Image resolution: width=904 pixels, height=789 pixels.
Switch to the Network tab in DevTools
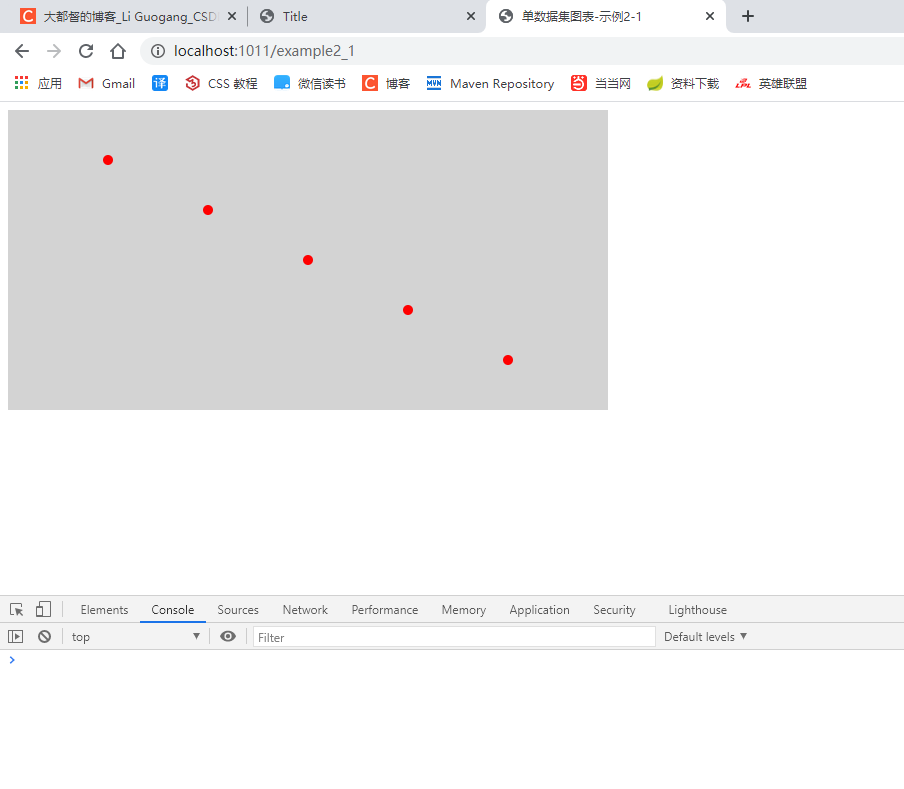click(x=305, y=609)
